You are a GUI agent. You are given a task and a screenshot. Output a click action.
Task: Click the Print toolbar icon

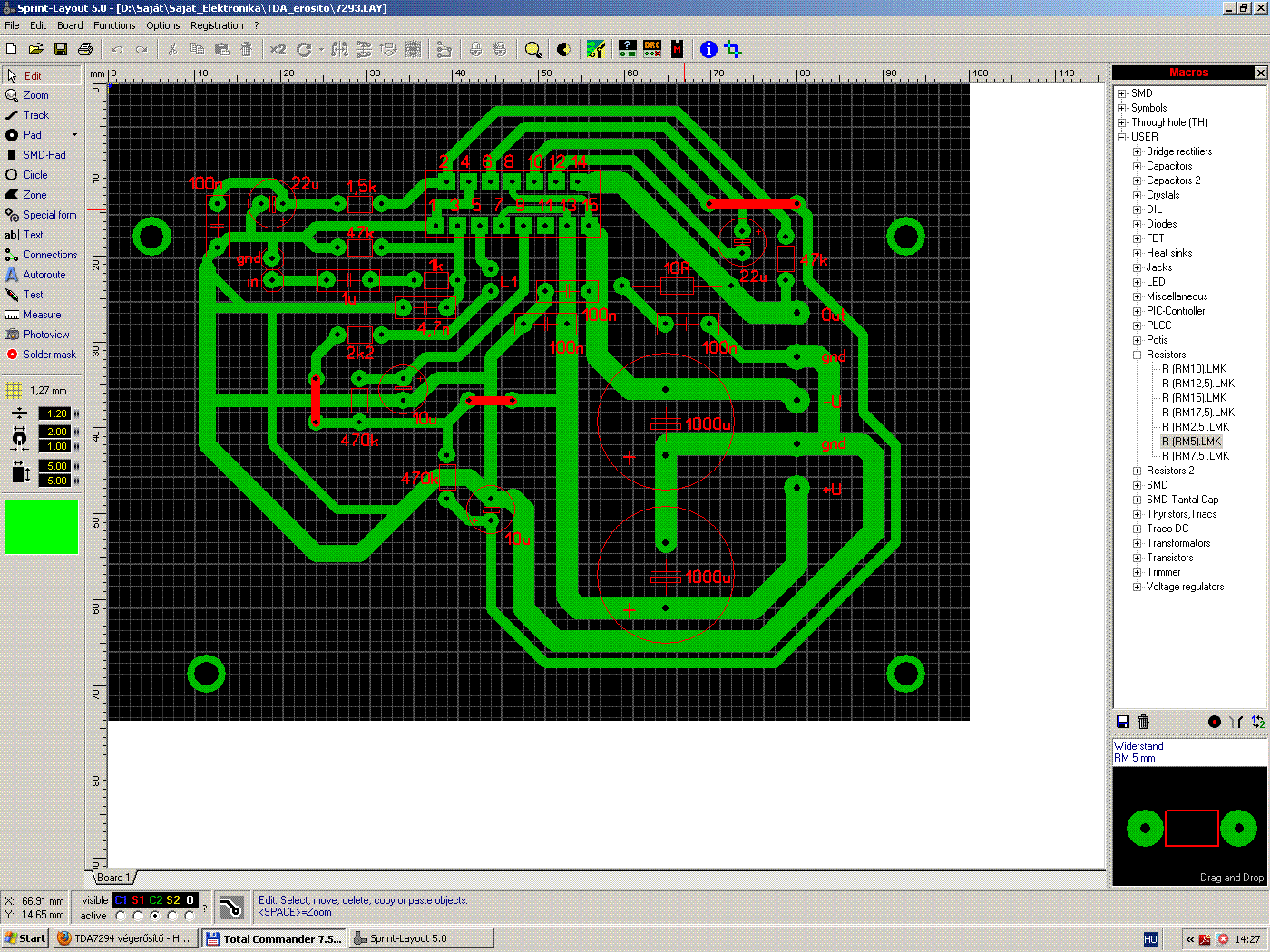point(85,49)
